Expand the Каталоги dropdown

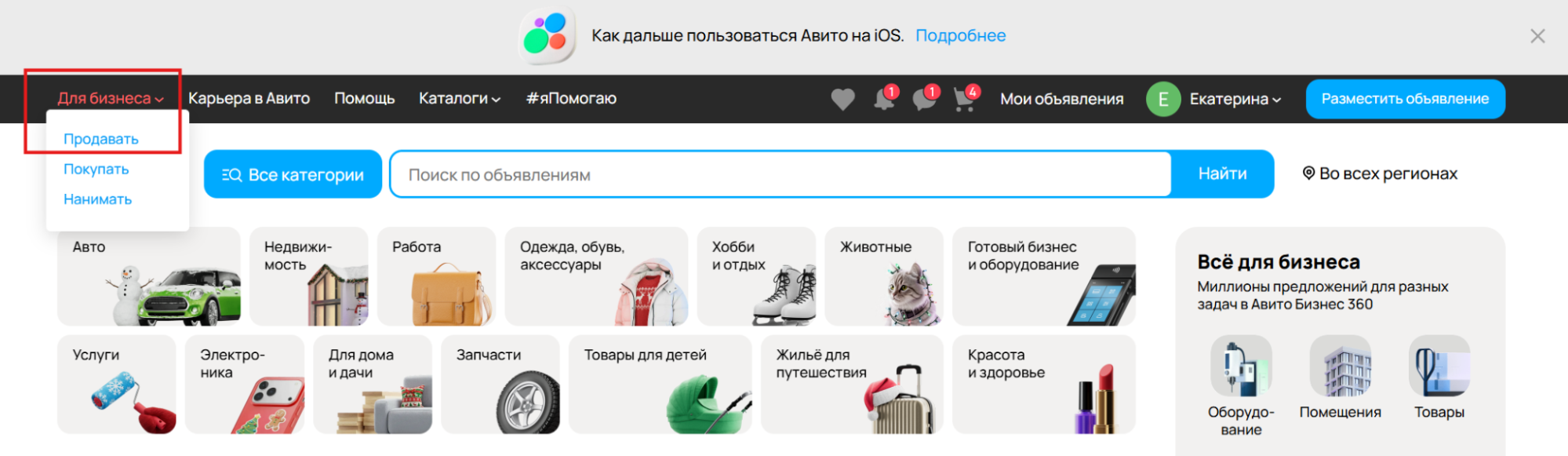pos(460,98)
